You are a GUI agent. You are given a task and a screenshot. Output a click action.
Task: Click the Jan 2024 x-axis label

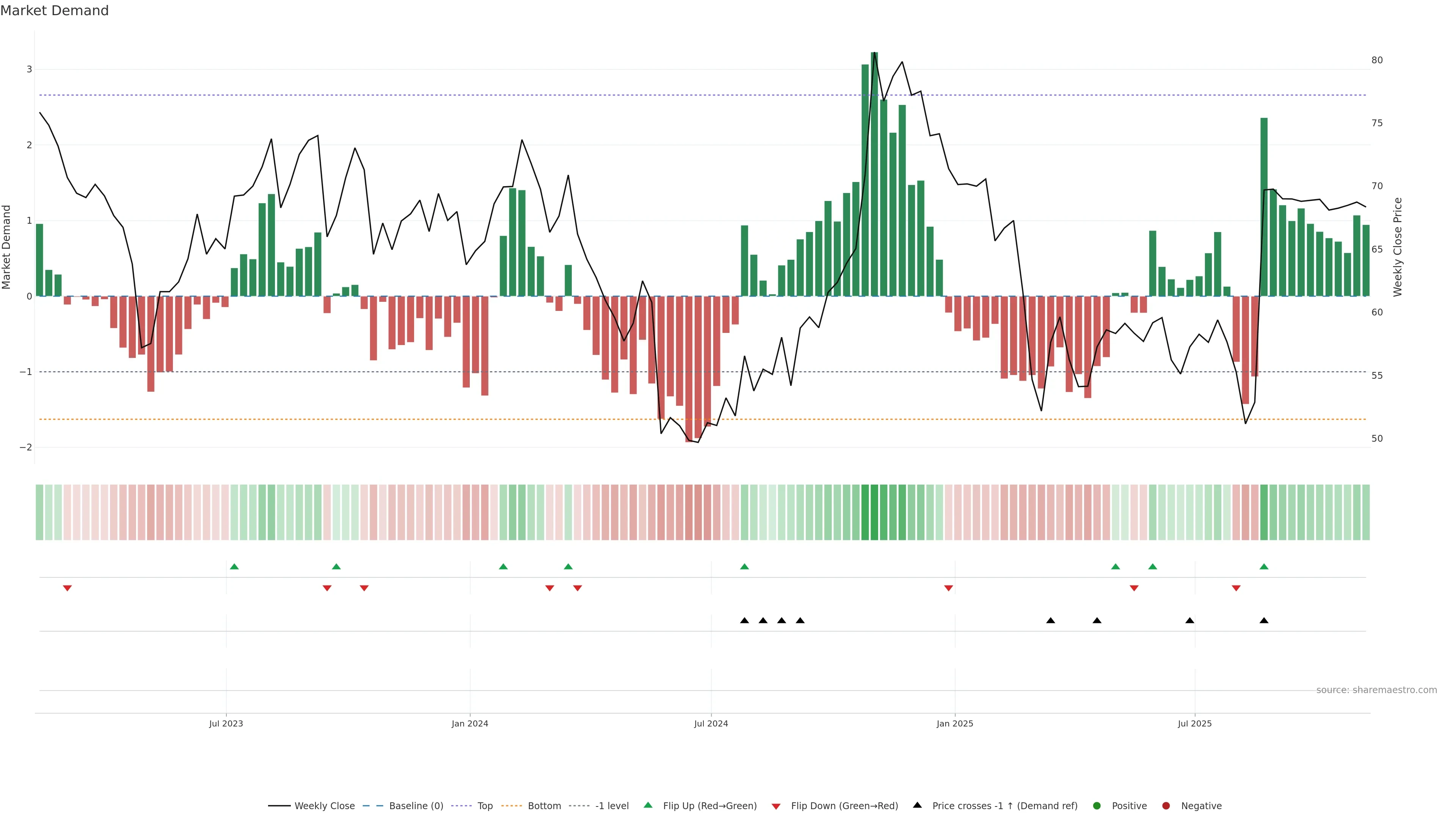470,723
